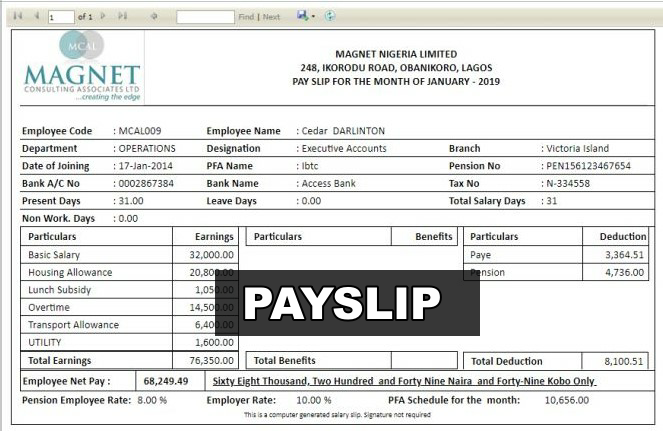
Task: Select department value OPERATIONS
Action: click(147, 148)
